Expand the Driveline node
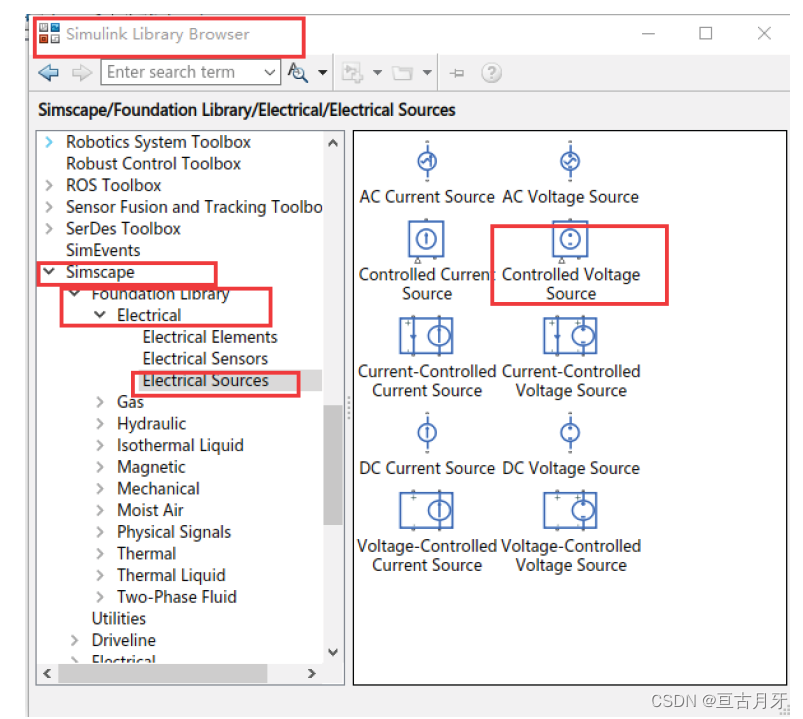Image resolution: width=803 pixels, height=719 pixels. click(x=75, y=640)
